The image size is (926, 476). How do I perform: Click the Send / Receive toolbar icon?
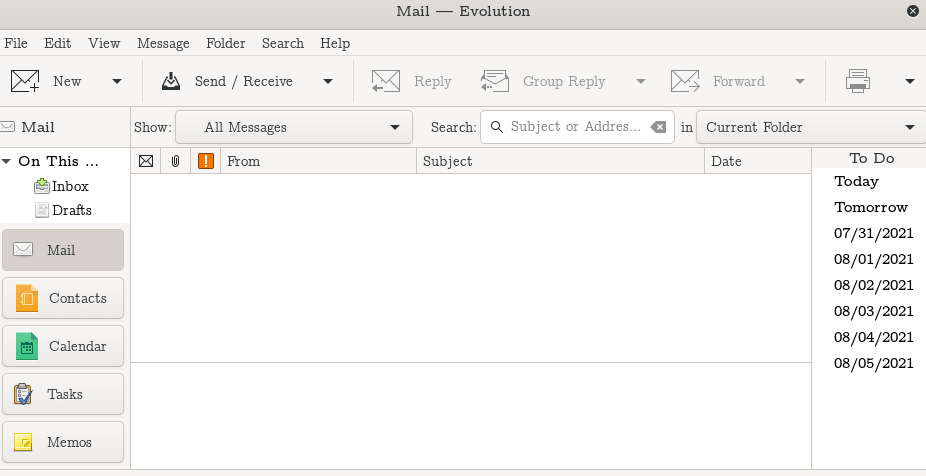(x=171, y=81)
